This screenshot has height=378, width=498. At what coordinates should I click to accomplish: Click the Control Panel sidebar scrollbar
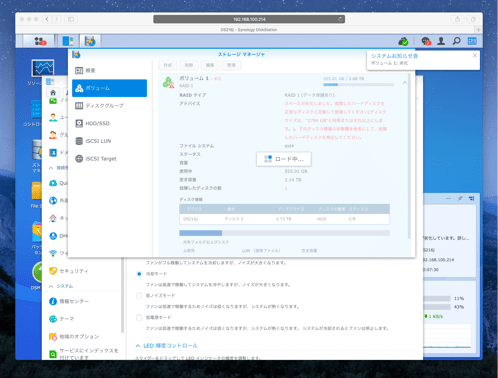pyautogui.click(x=123, y=295)
